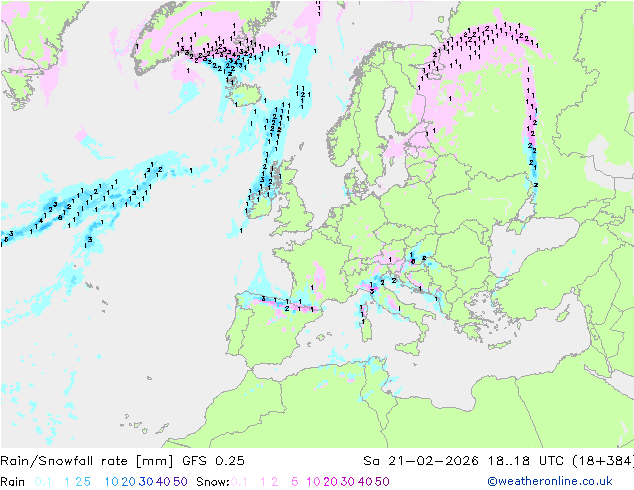Viewport: 634px width, 490px height.
Task: Click the forecast date 'Sa 21-02-2026'
Action: (421, 461)
